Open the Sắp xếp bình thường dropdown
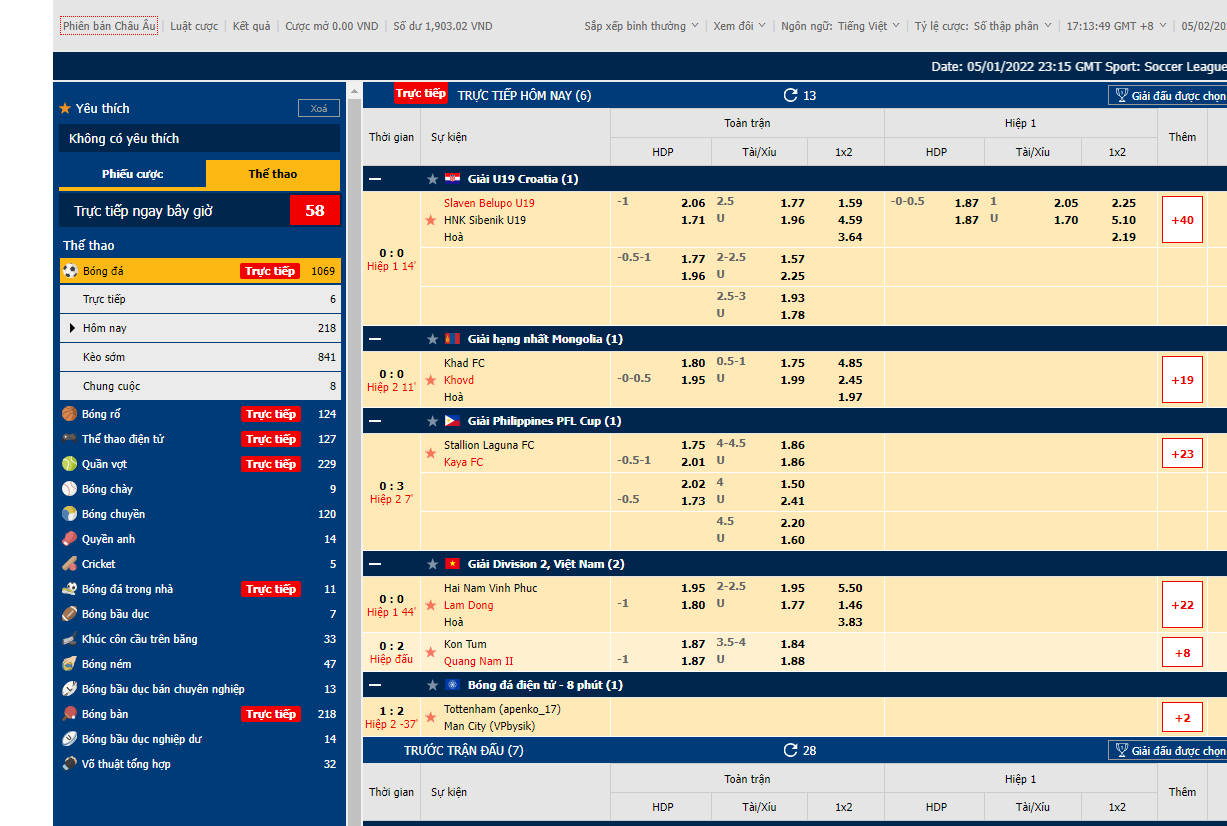Viewport: 1227px width, 826px height. [x=642, y=26]
